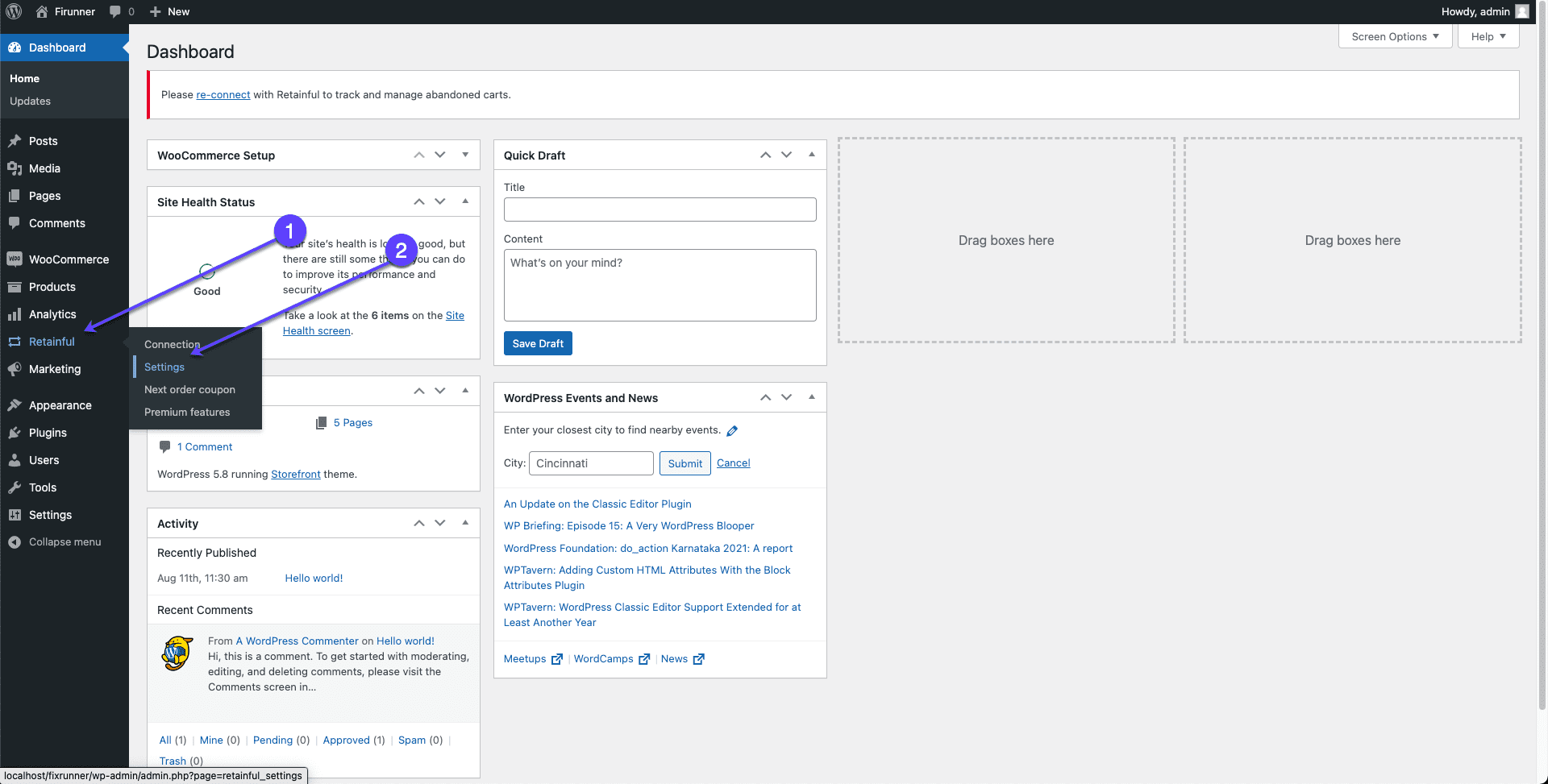This screenshot has height=784, width=1548.
Task: Move Quick Draft box down
Action: 787,155
